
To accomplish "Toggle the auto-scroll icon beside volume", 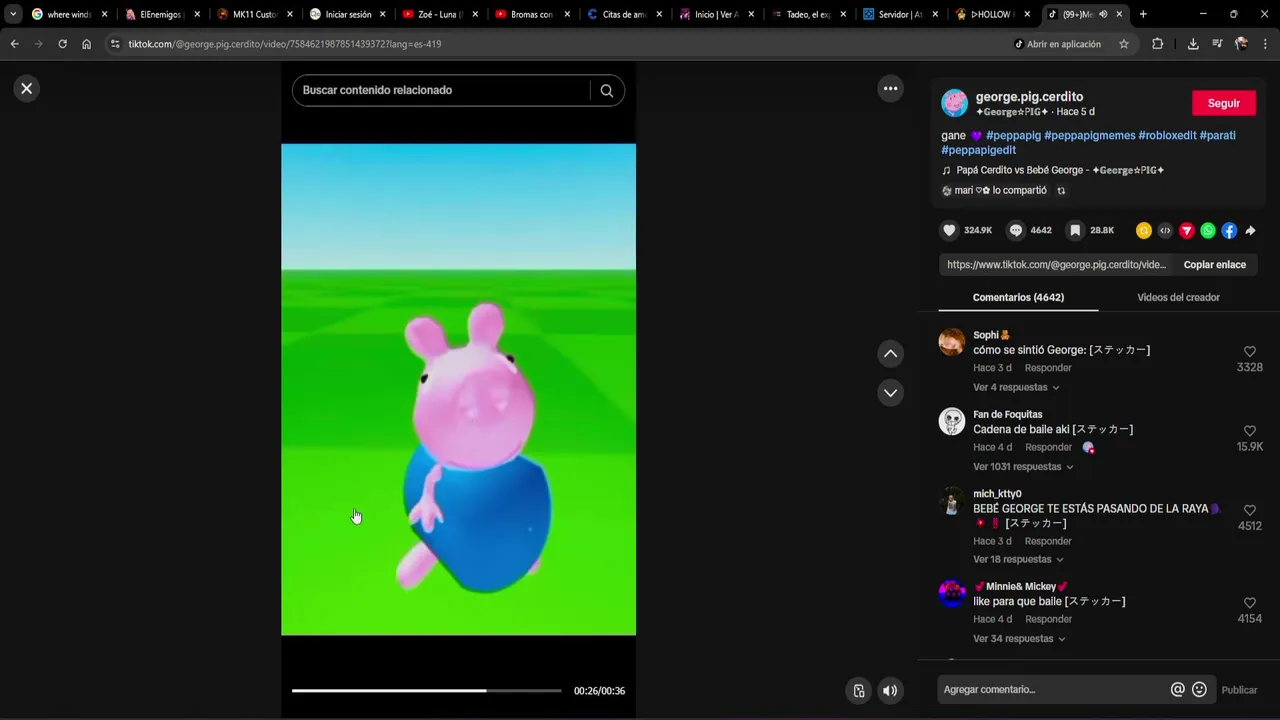I will (858, 690).
